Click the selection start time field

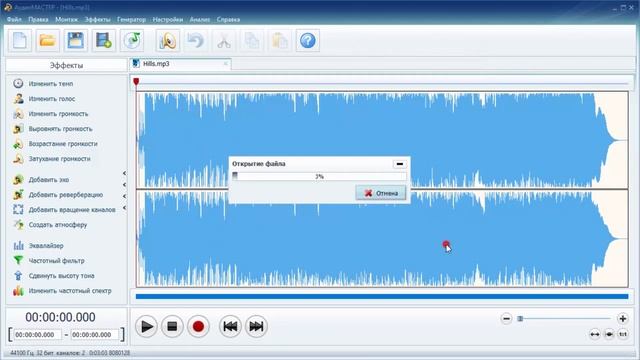point(38,335)
